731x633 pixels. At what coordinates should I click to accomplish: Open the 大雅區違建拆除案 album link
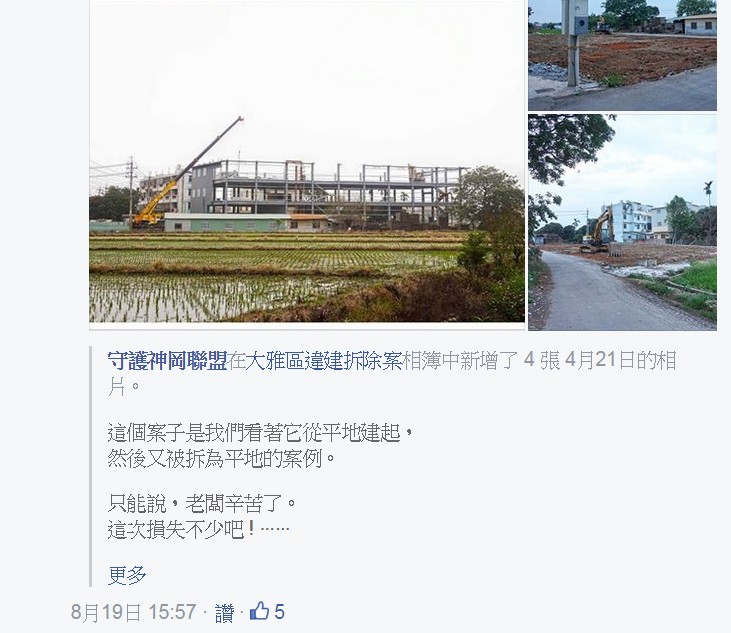315,361
